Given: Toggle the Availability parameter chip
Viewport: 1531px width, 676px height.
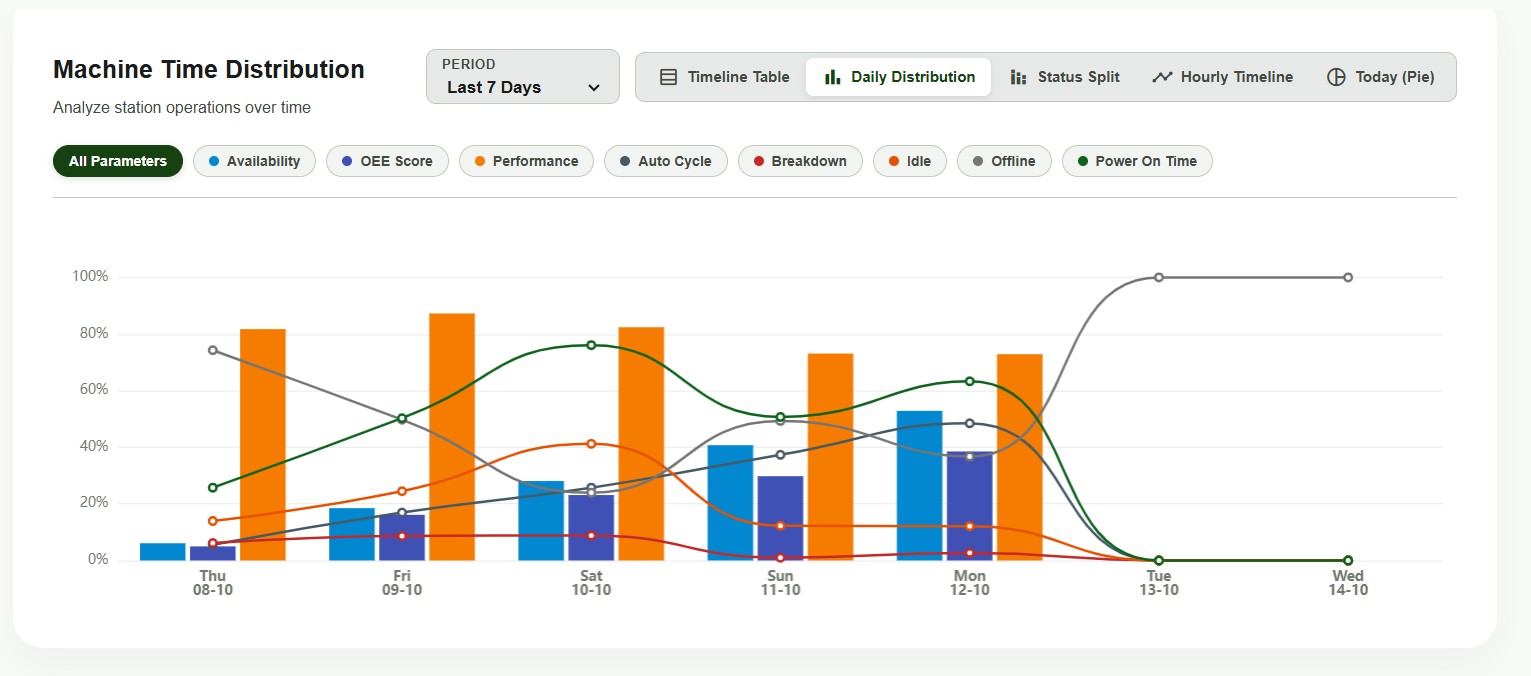Looking at the screenshot, I should [254, 161].
